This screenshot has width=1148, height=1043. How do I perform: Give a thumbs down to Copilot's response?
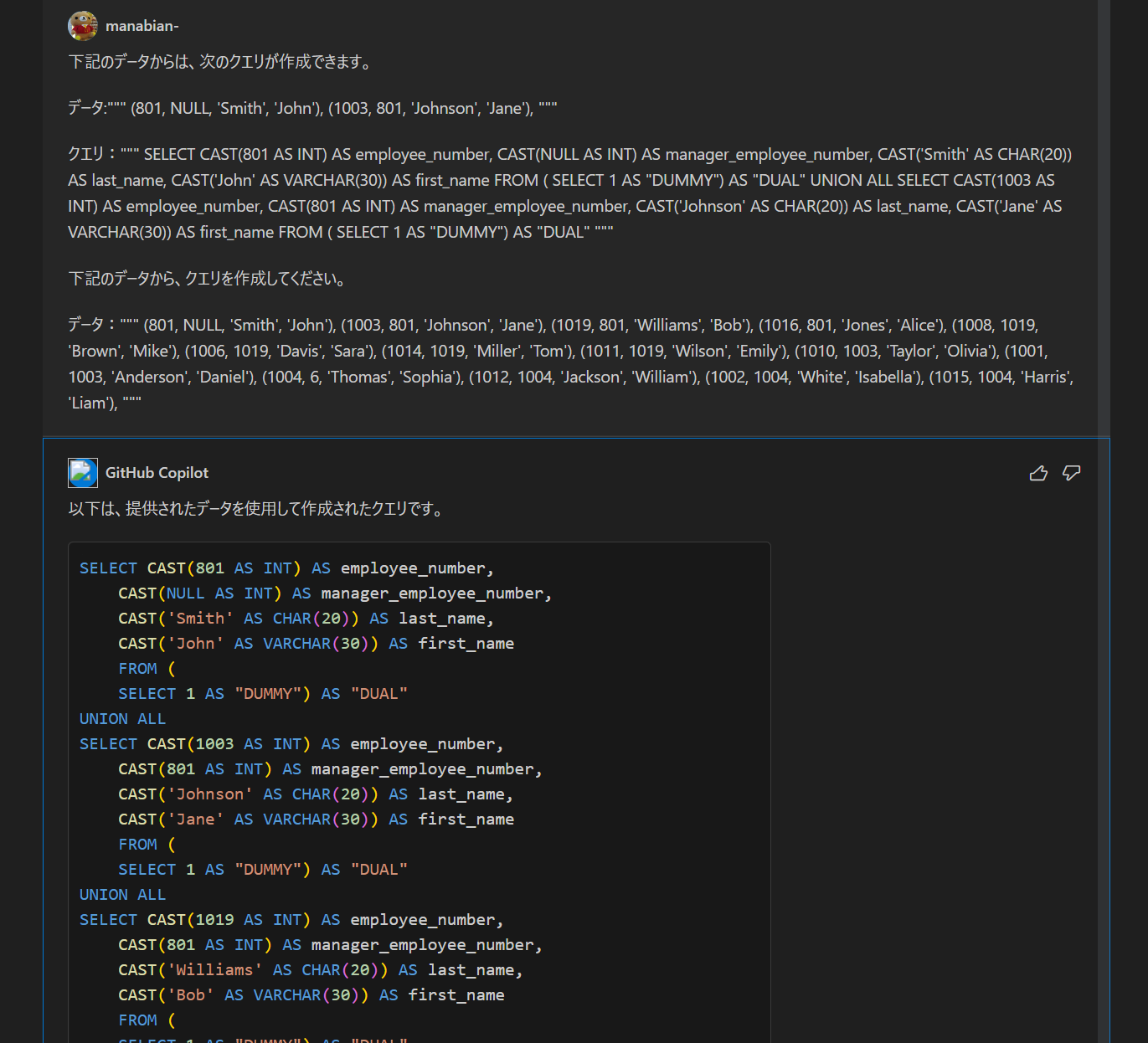1072,473
